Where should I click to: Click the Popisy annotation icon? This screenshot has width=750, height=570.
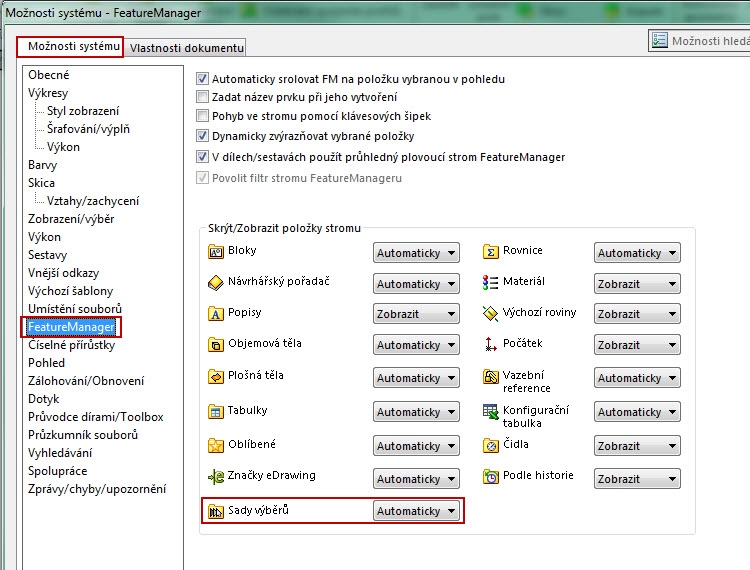tap(215, 314)
